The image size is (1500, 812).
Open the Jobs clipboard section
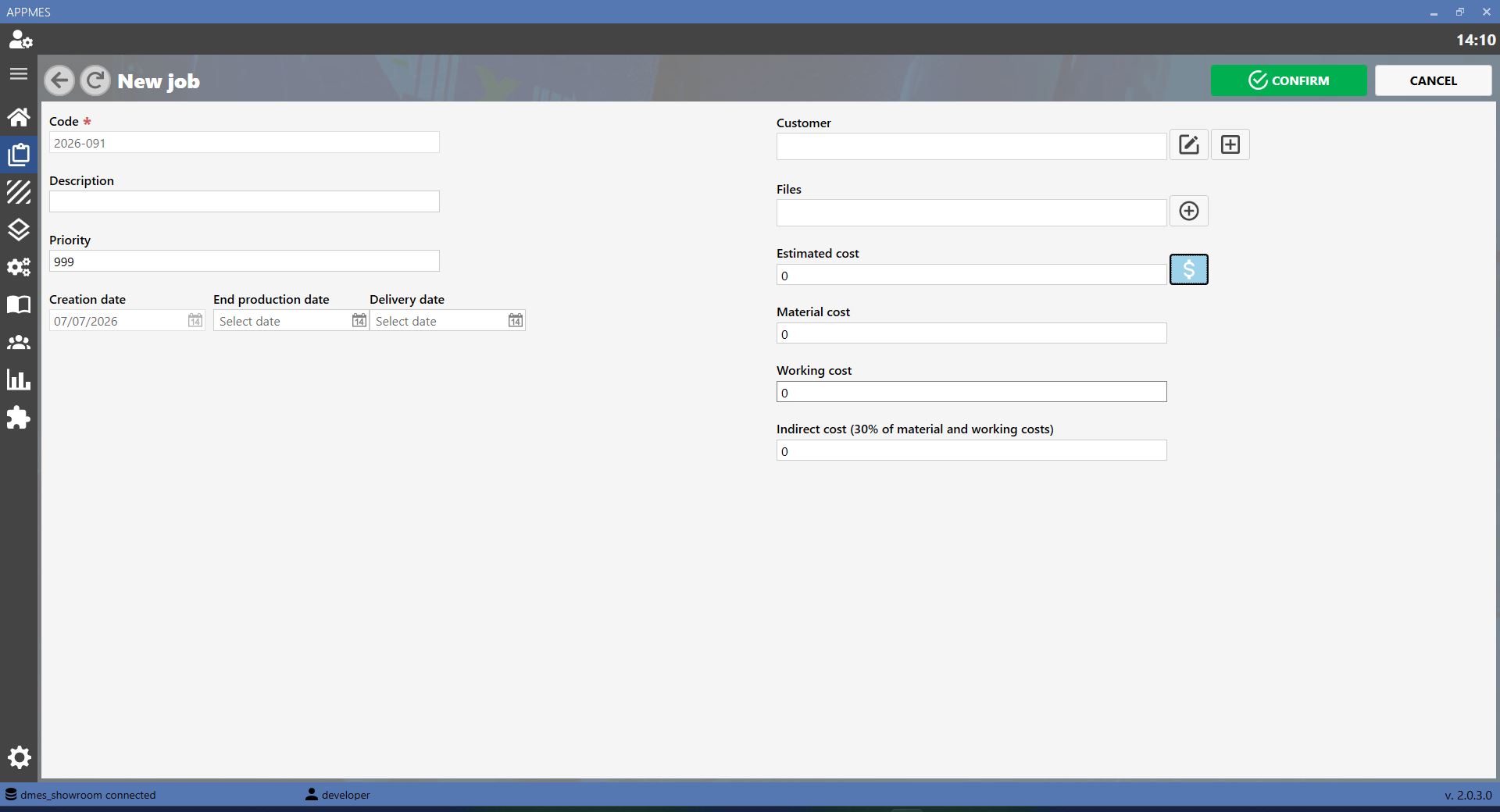point(19,155)
